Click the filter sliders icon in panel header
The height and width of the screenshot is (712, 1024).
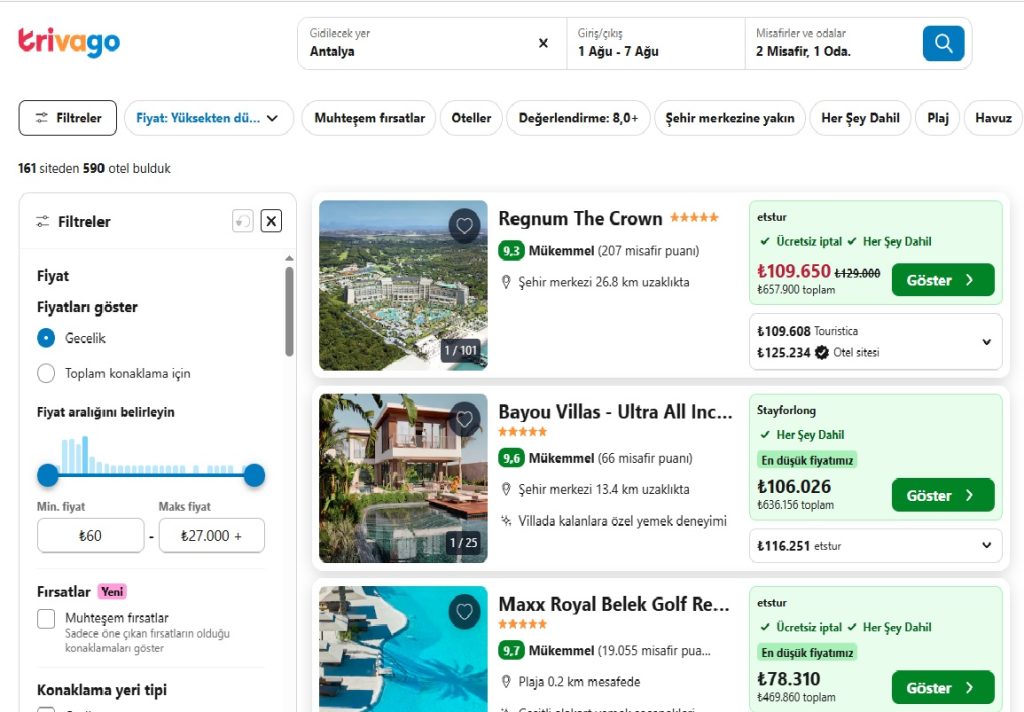(x=42, y=221)
